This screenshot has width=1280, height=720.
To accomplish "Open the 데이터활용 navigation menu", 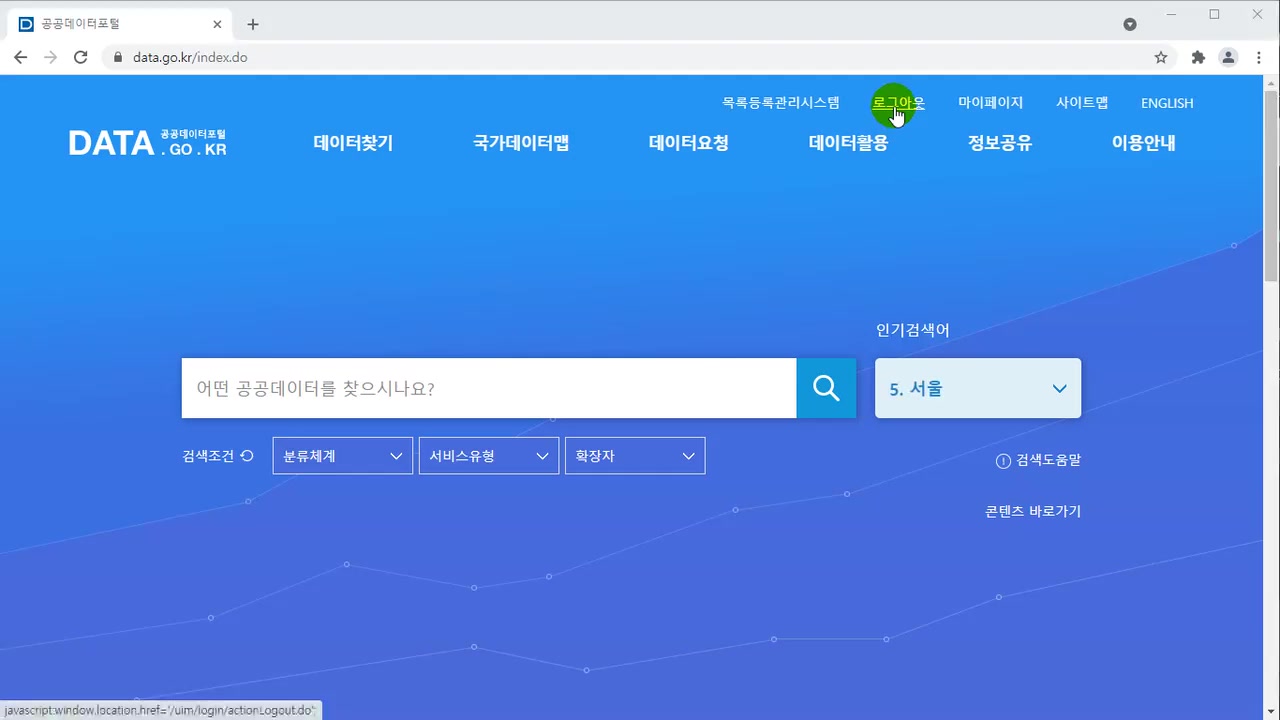I will click(847, 143).
